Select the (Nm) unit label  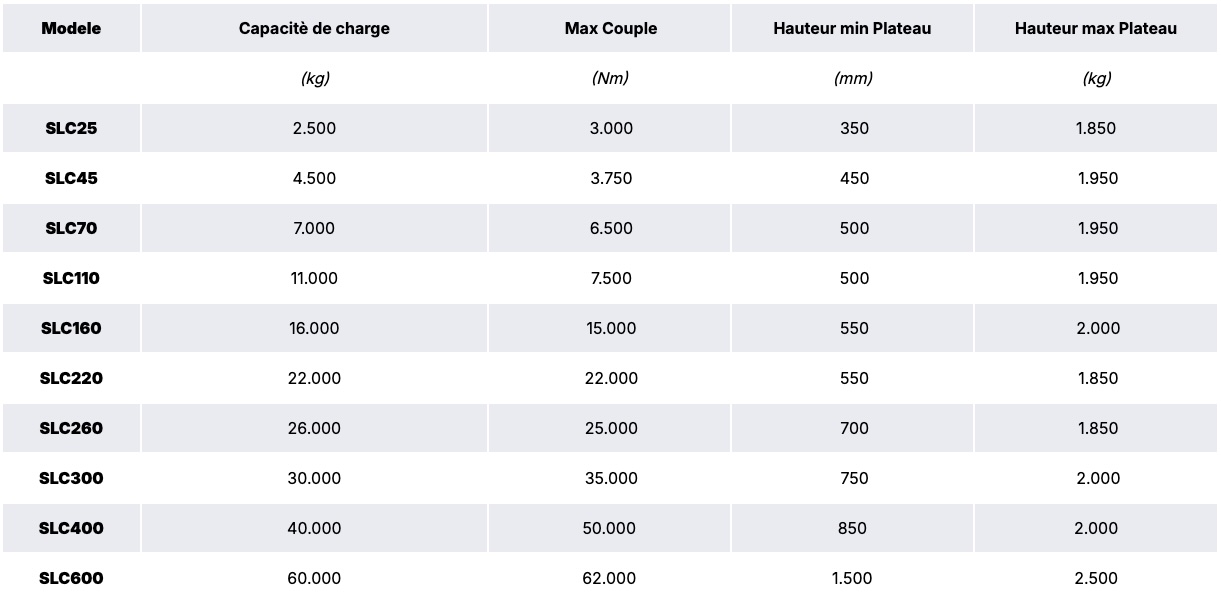click(x=610, y=78)
